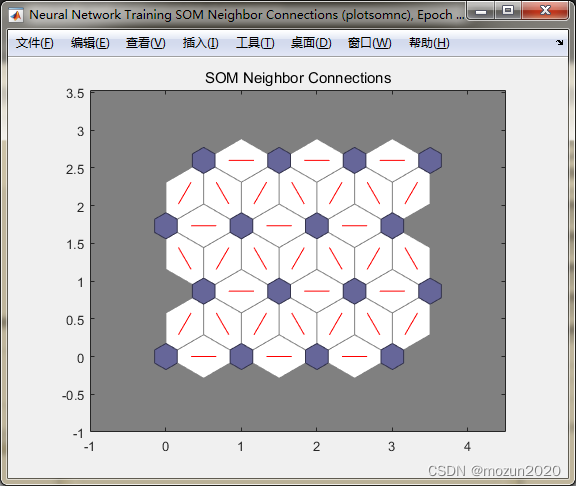Open the 文件(F) menu
This screenshot has width=576, height=486.
pyautogui.click(x=35, y=43)
